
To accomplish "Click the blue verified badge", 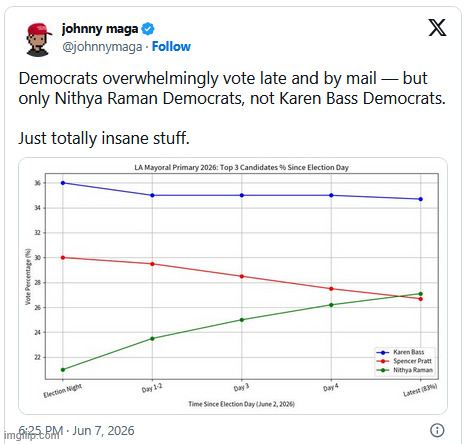I will (x=148, y=29).
